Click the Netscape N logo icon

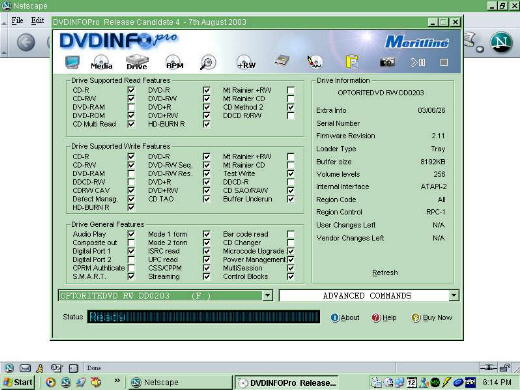click(x=501, y=42)
